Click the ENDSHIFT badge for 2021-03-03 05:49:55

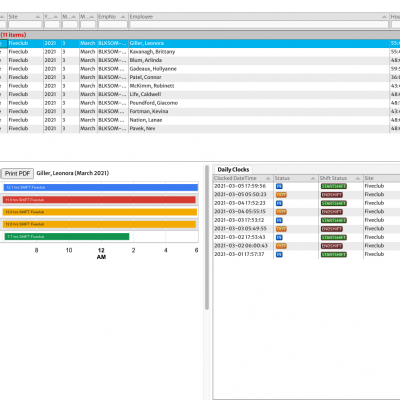coord(332,229)
